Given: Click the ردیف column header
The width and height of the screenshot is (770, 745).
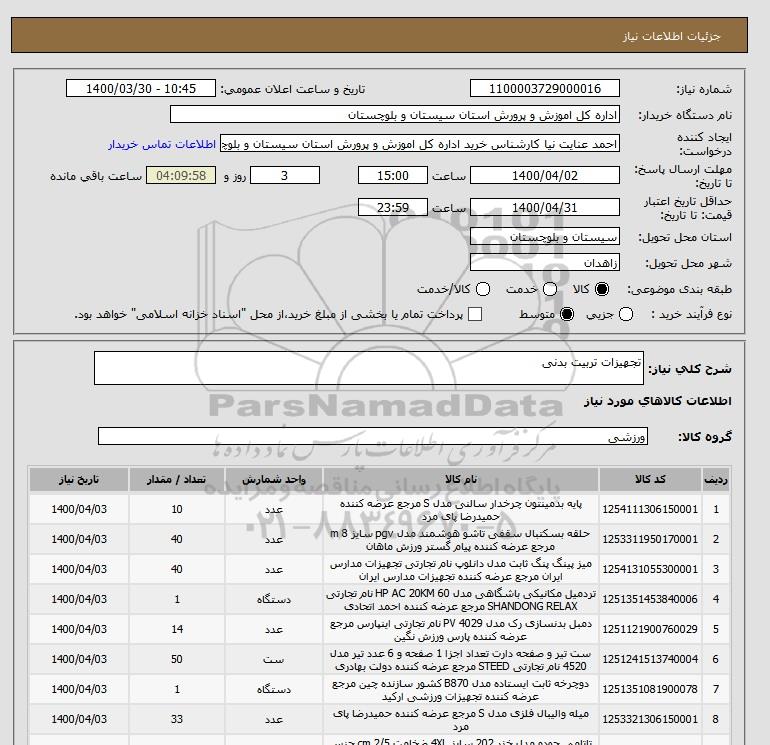Looking at the screenshot, I should pos(715,479).
